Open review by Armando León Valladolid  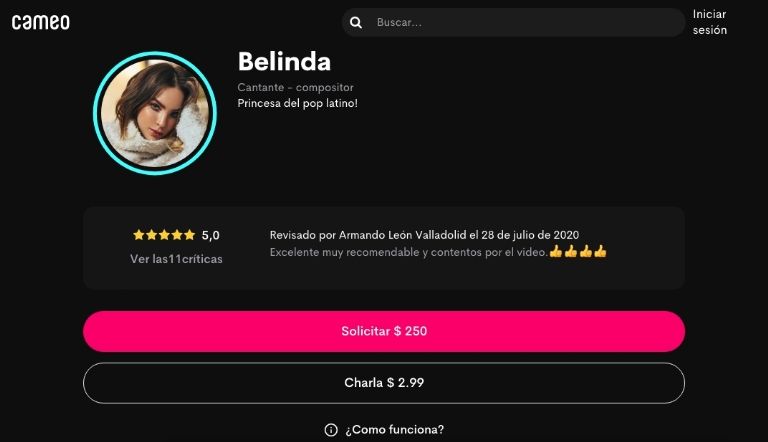[x=424, y=235]
